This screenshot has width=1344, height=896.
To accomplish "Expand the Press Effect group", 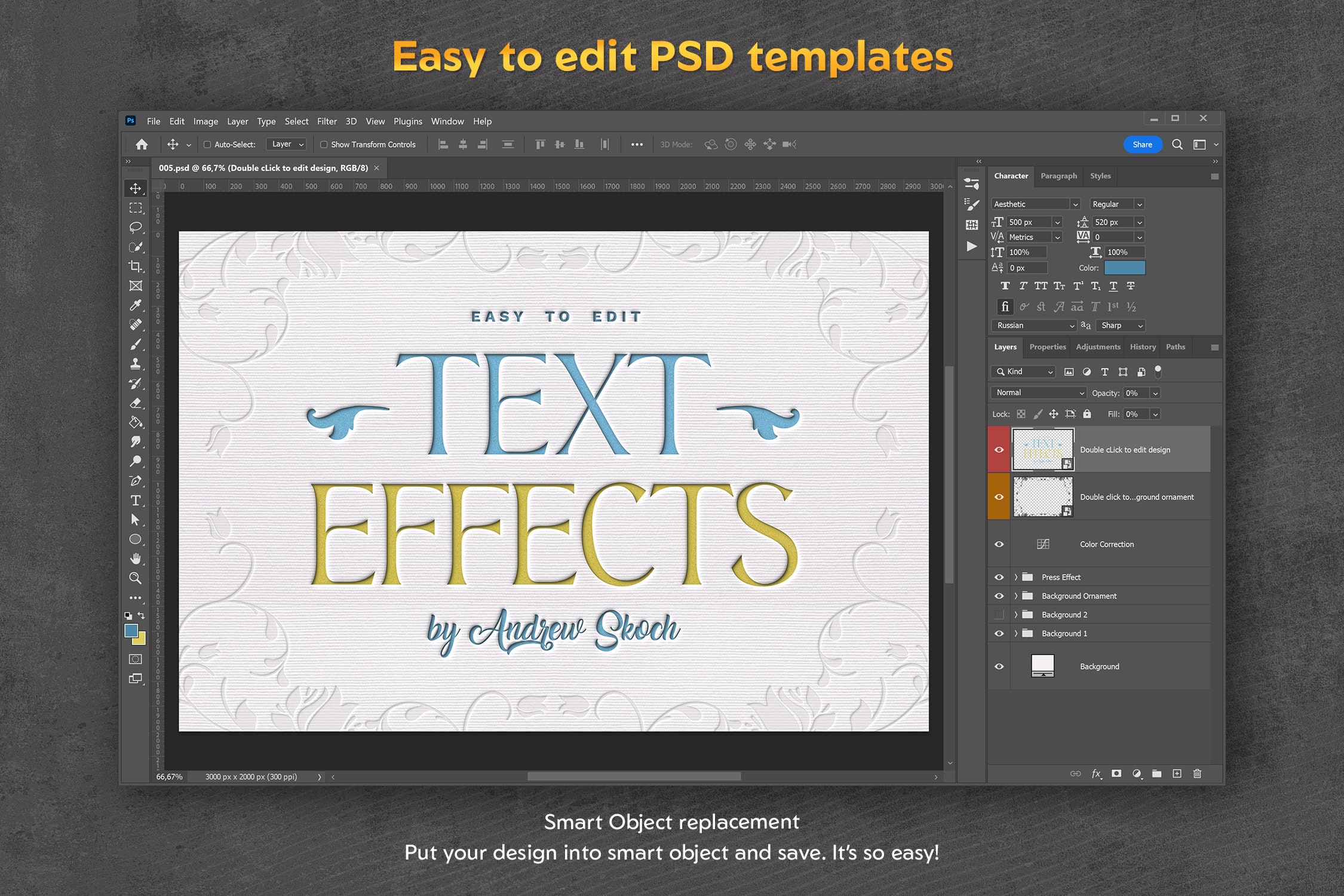I will 1015,577.
